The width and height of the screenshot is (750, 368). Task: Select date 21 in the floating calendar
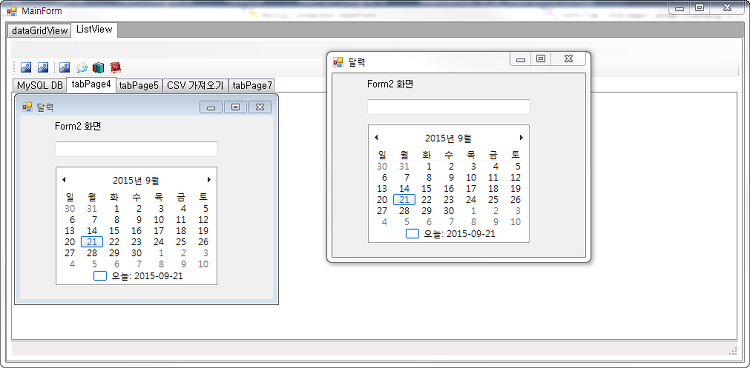(x=404, y=200)
